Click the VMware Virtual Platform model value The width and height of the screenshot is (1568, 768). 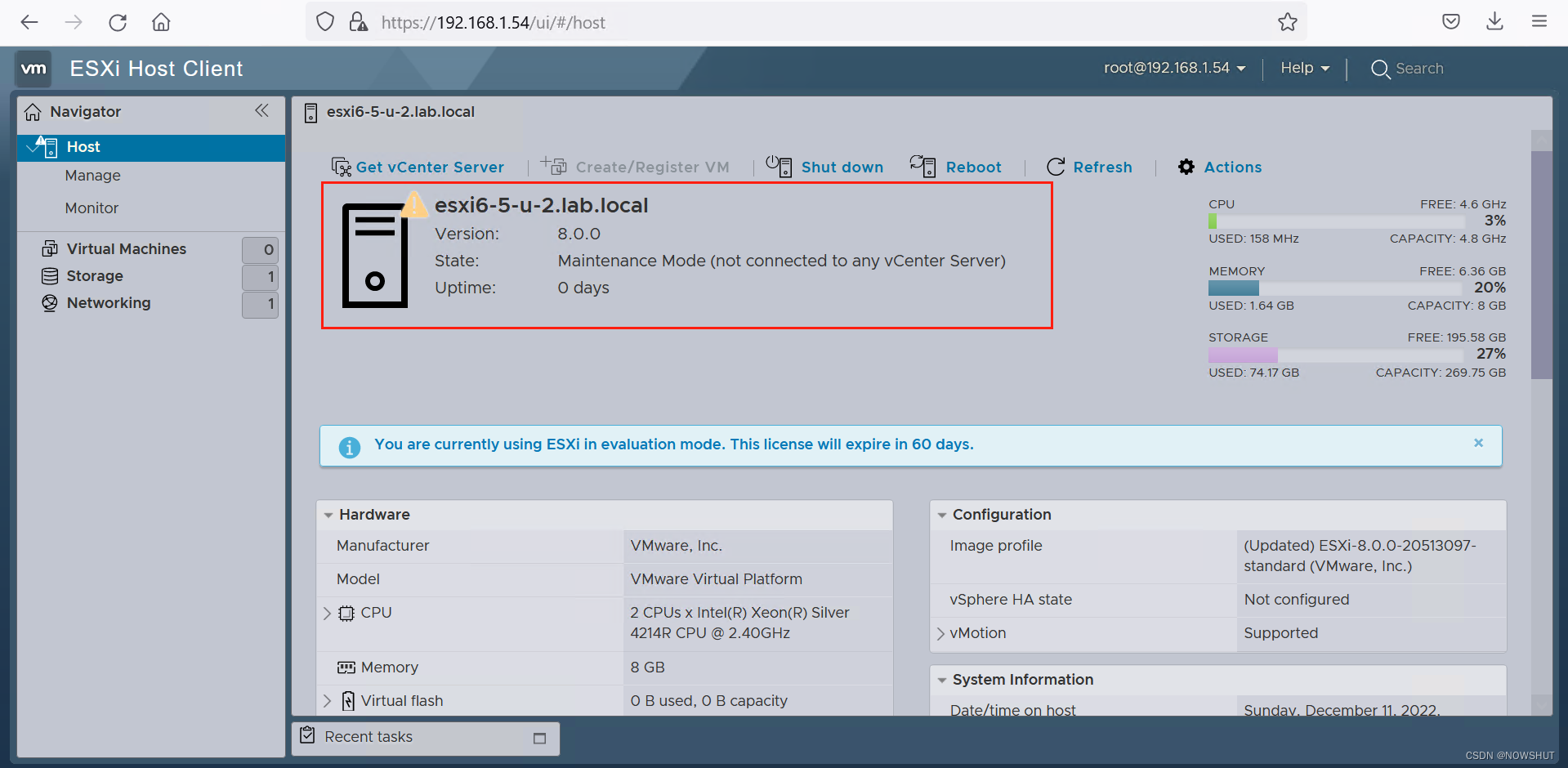[x=716, y=579]
